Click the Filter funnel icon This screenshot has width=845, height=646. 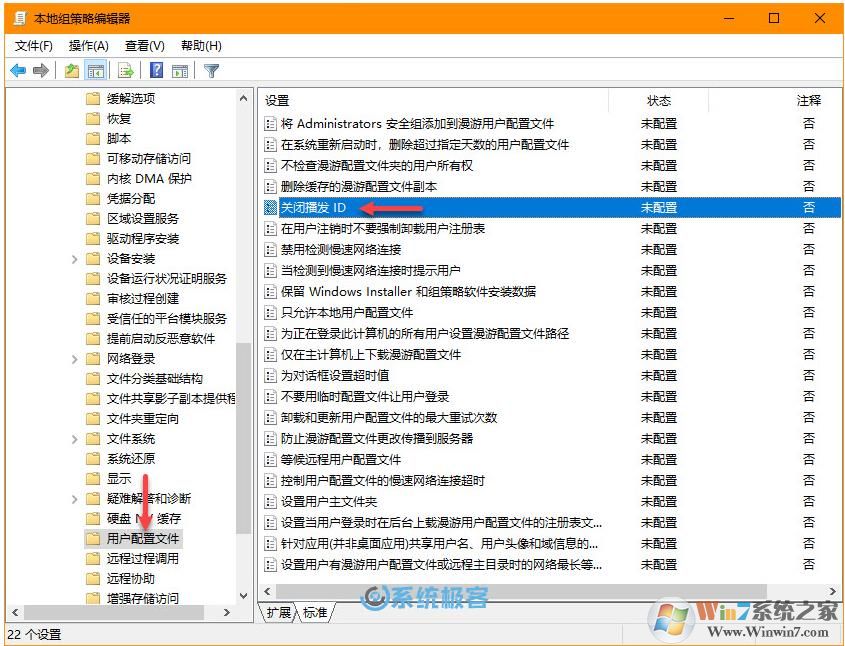(x=211, y=71)
